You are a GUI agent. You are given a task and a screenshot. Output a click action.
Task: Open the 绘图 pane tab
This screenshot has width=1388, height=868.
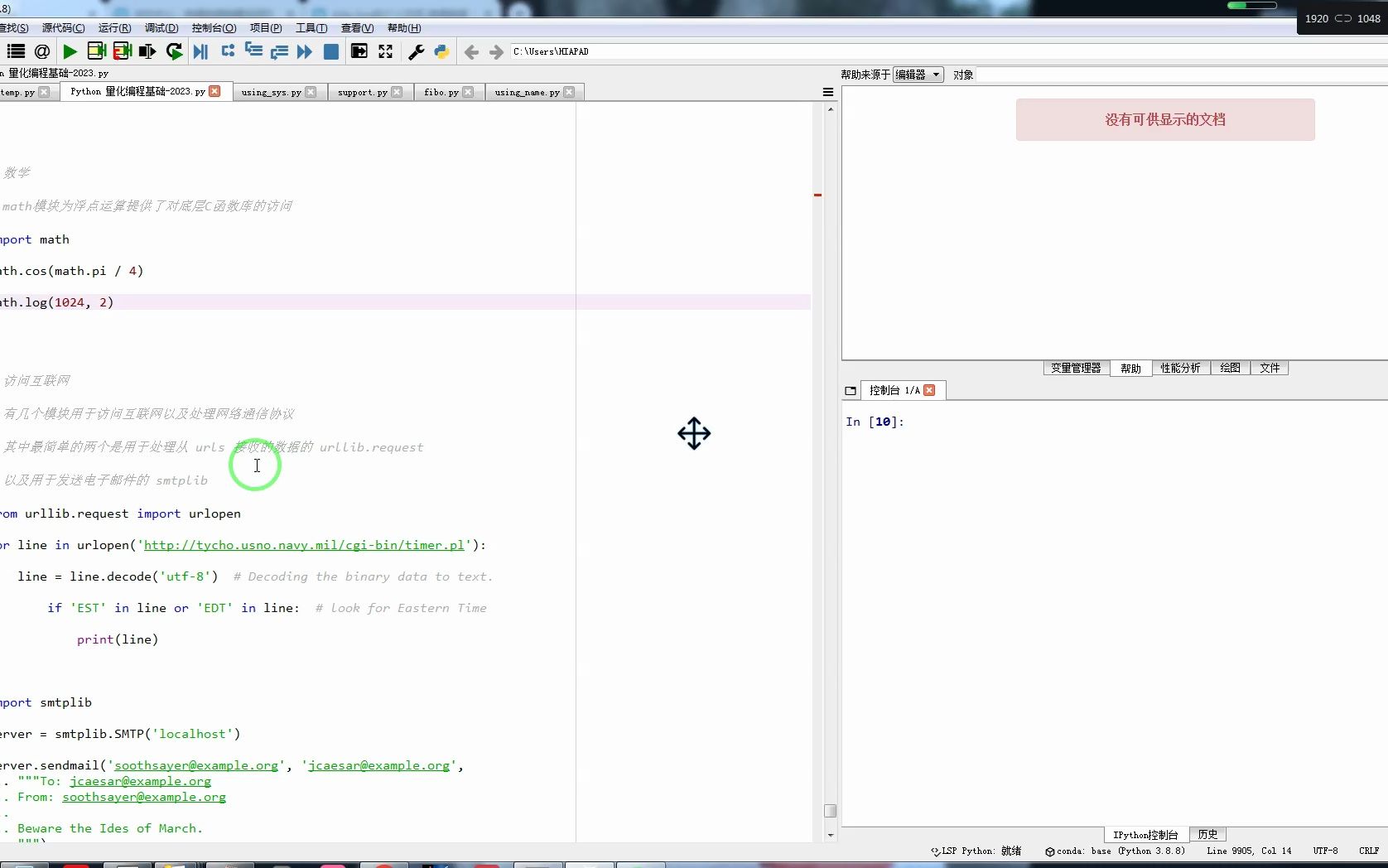click(x=1230, y=369)
